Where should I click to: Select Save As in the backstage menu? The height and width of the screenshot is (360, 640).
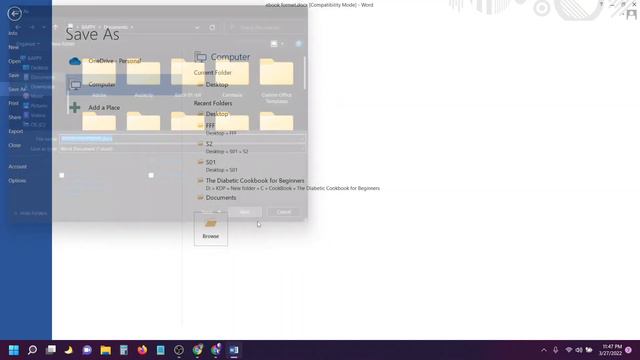click(17, 89)
